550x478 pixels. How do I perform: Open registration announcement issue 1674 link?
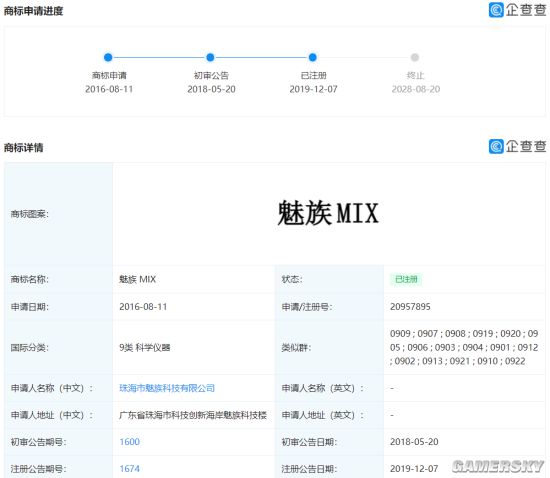pos(129,469)
